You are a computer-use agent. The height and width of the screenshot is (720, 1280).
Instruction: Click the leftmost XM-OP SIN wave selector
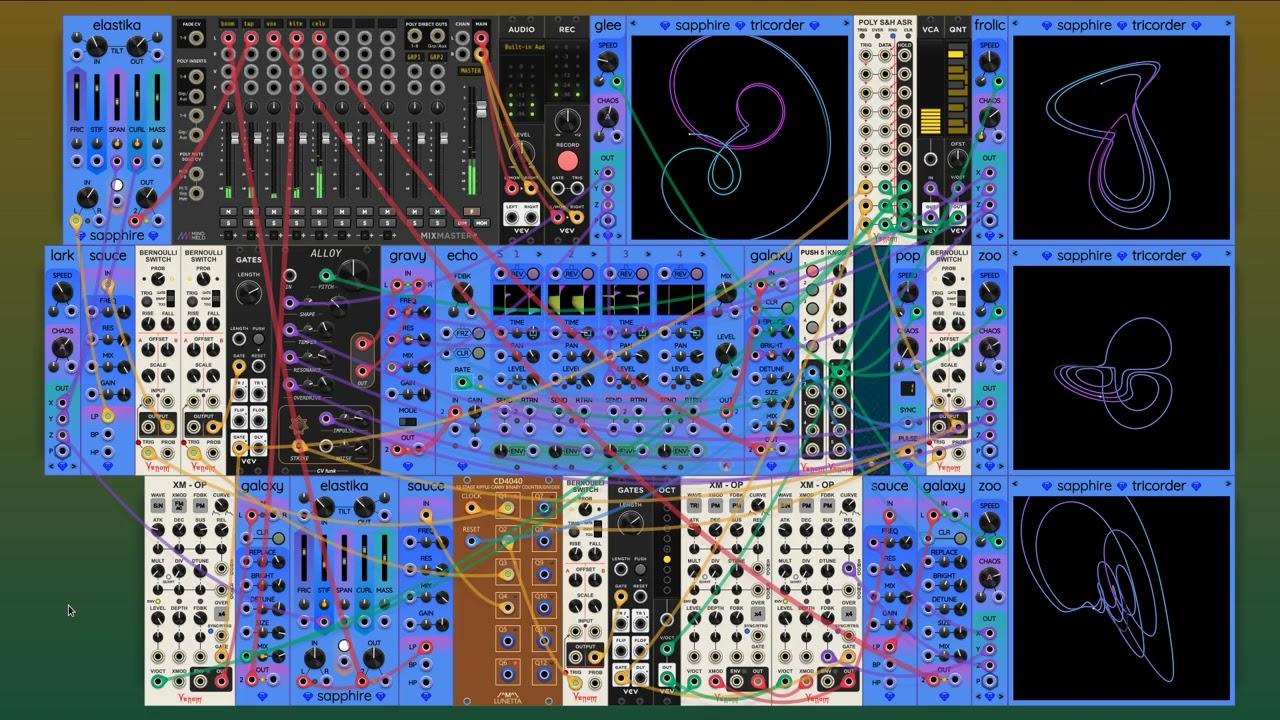point(158,507)
